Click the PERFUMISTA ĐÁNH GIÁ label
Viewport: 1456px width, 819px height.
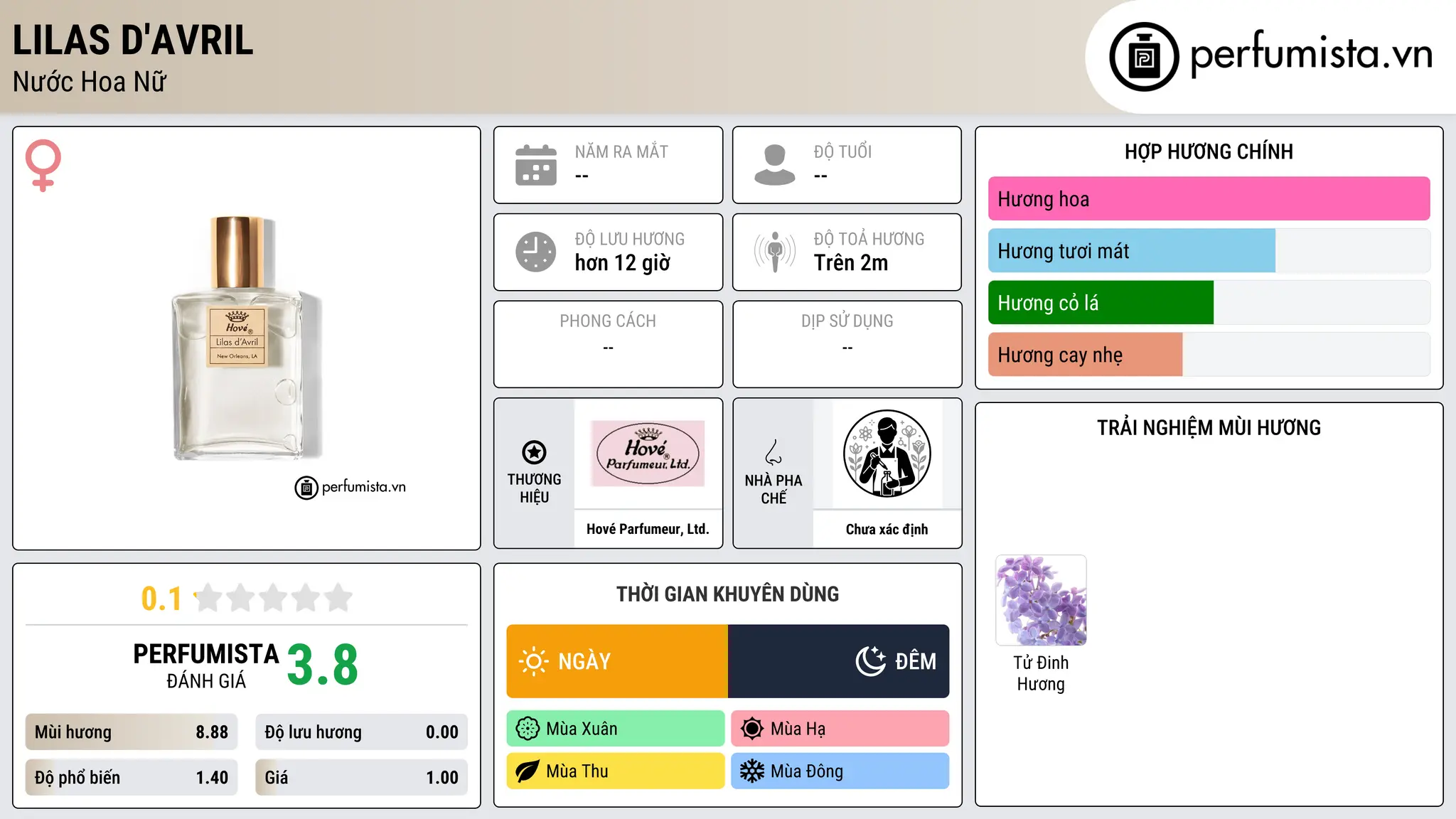pyautogui.click(x=206, y=666)
